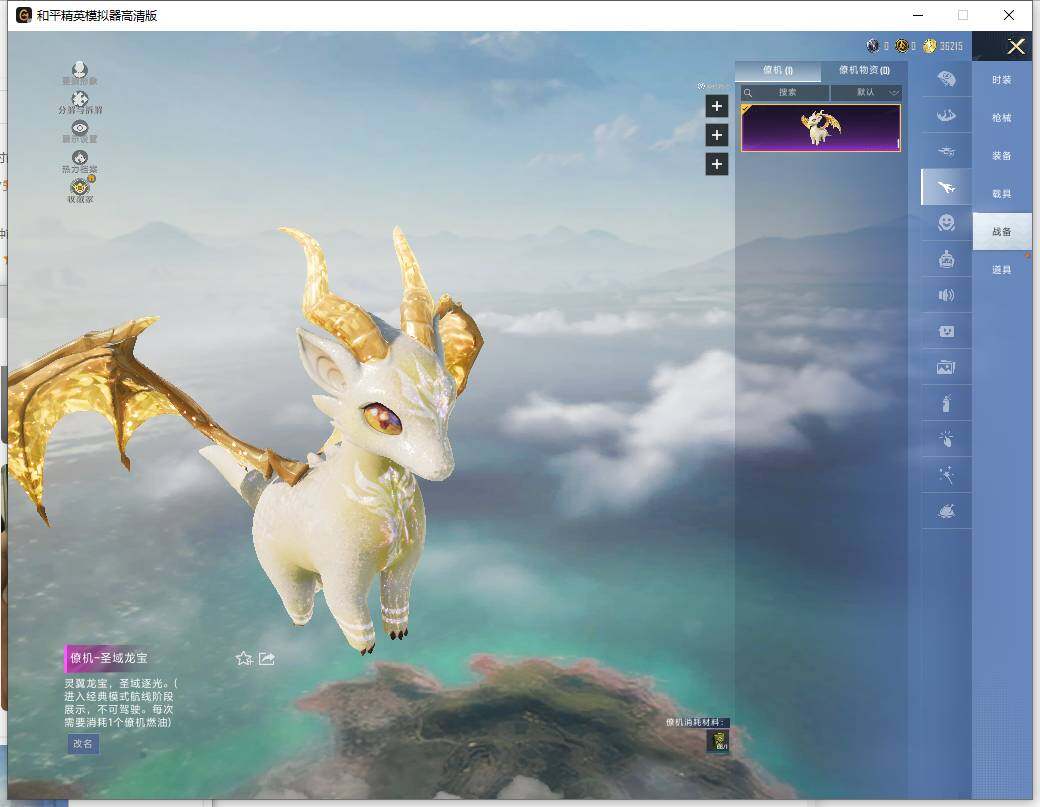Click the topmost left-side avatar icon

coord(80,72)
